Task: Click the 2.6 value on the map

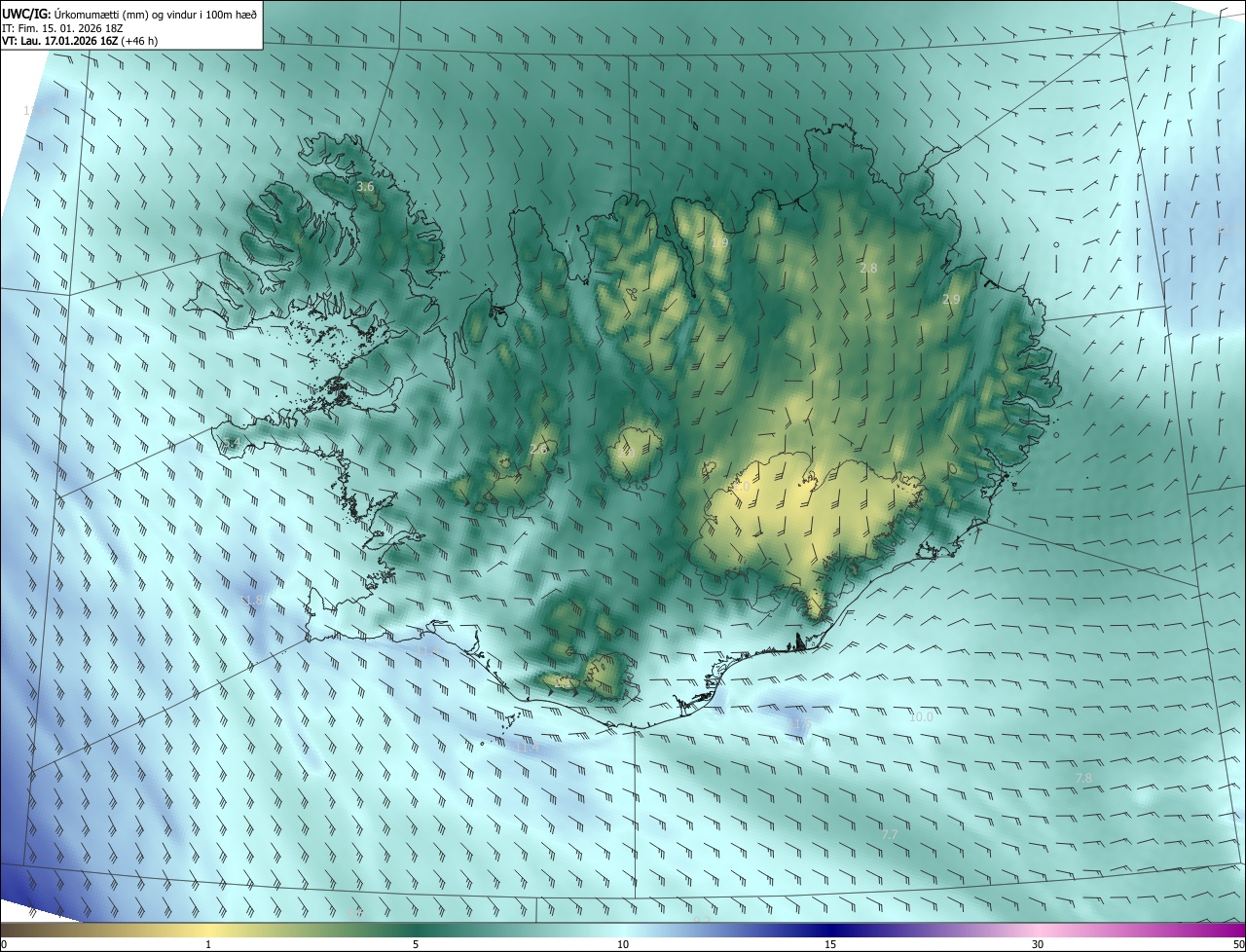Action: pyautogui.click(x=538, y=449)
